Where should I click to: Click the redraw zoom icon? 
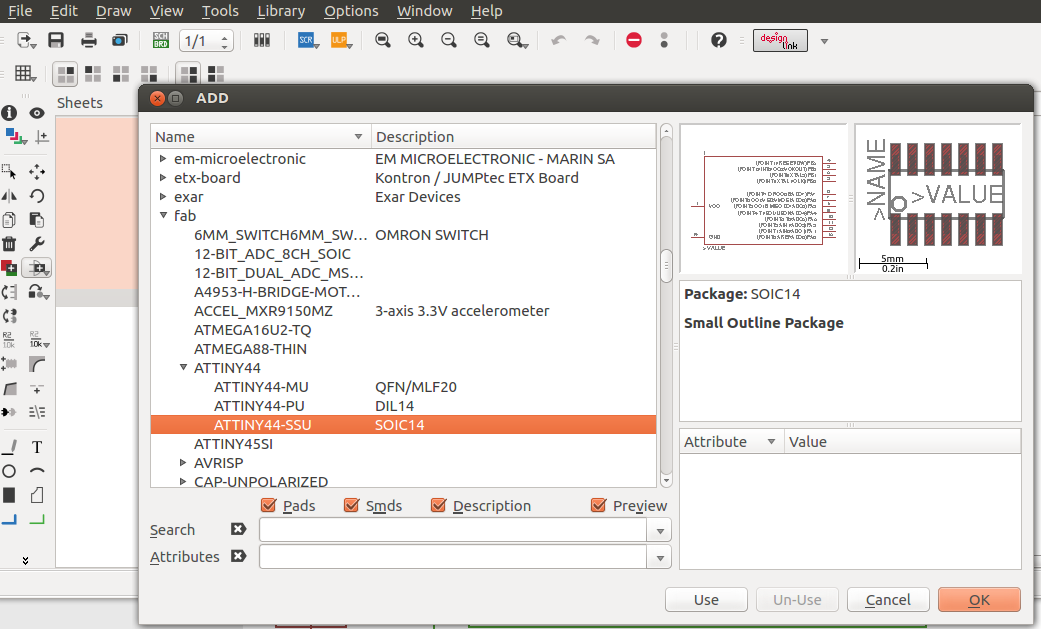click(x=481, y=41)
